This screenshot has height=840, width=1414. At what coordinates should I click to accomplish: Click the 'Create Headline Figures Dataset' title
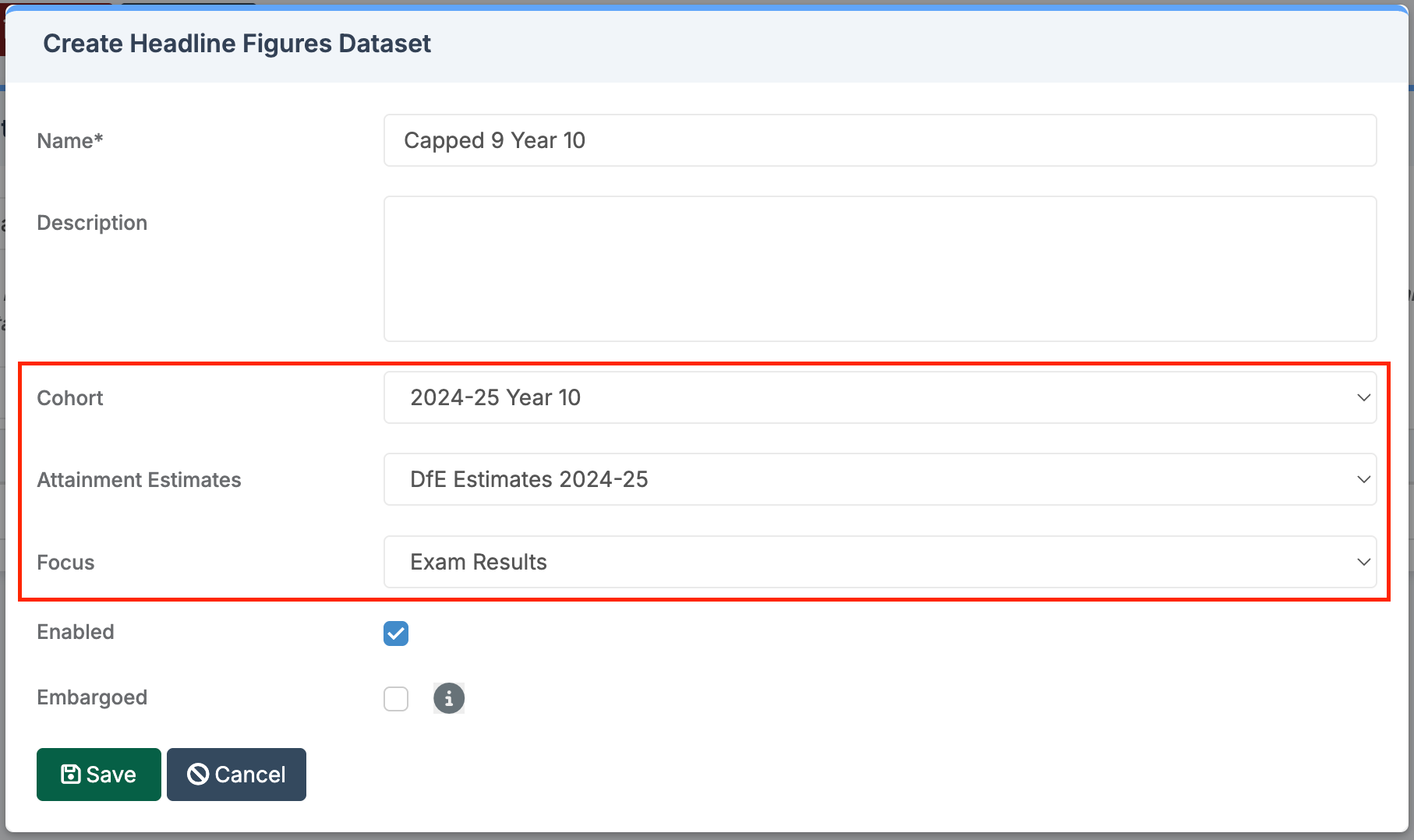tap(237, 44)
